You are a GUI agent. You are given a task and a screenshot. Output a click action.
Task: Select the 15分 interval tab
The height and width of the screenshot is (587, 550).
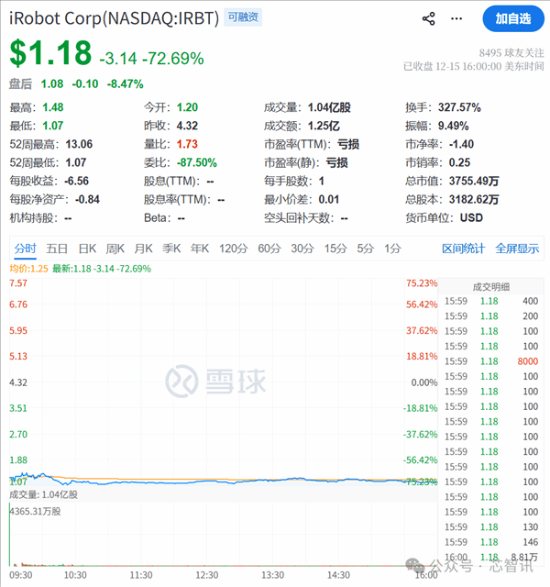[x=335, y=249]
